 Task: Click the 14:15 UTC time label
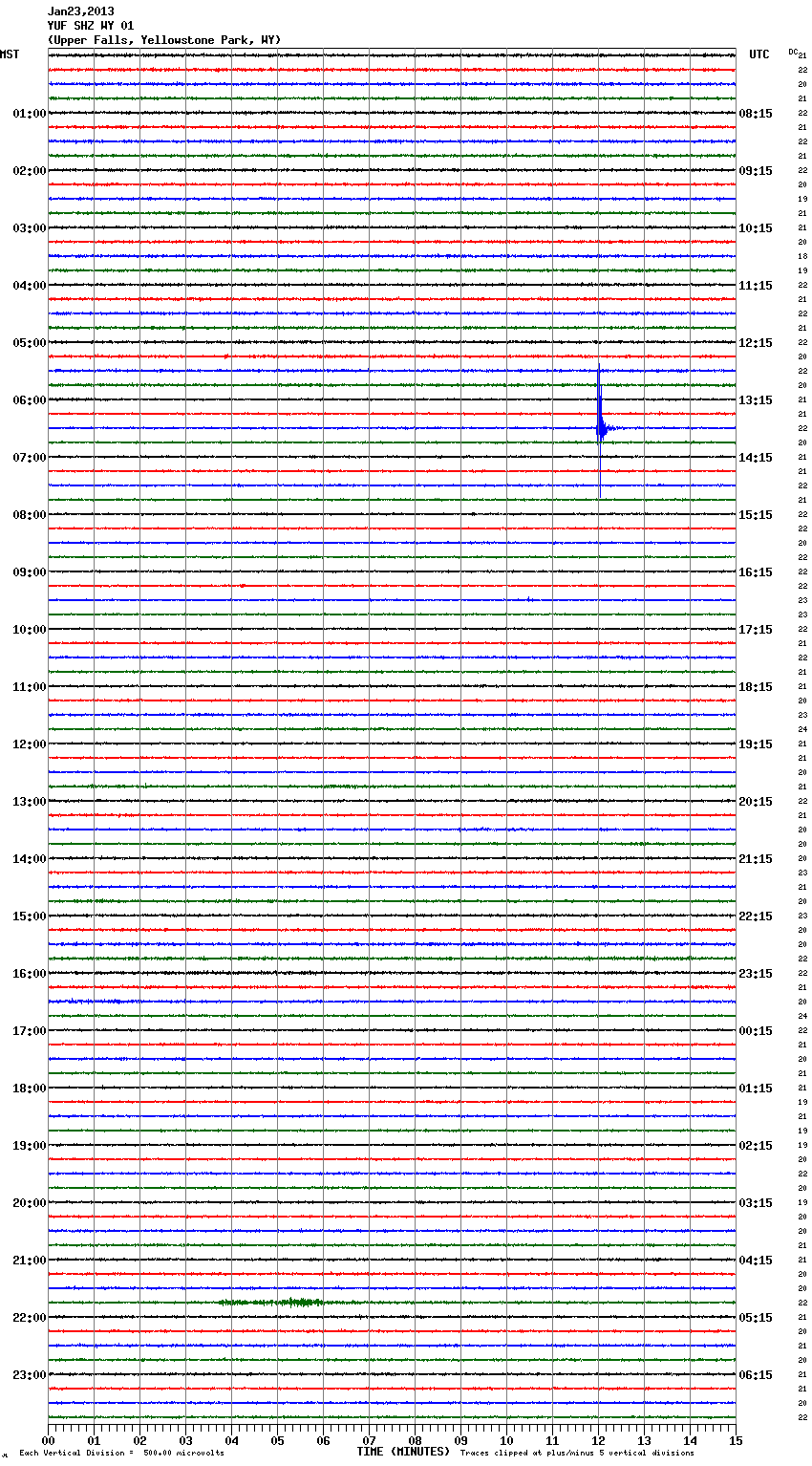pyautogui.click(x=756, y=458)
